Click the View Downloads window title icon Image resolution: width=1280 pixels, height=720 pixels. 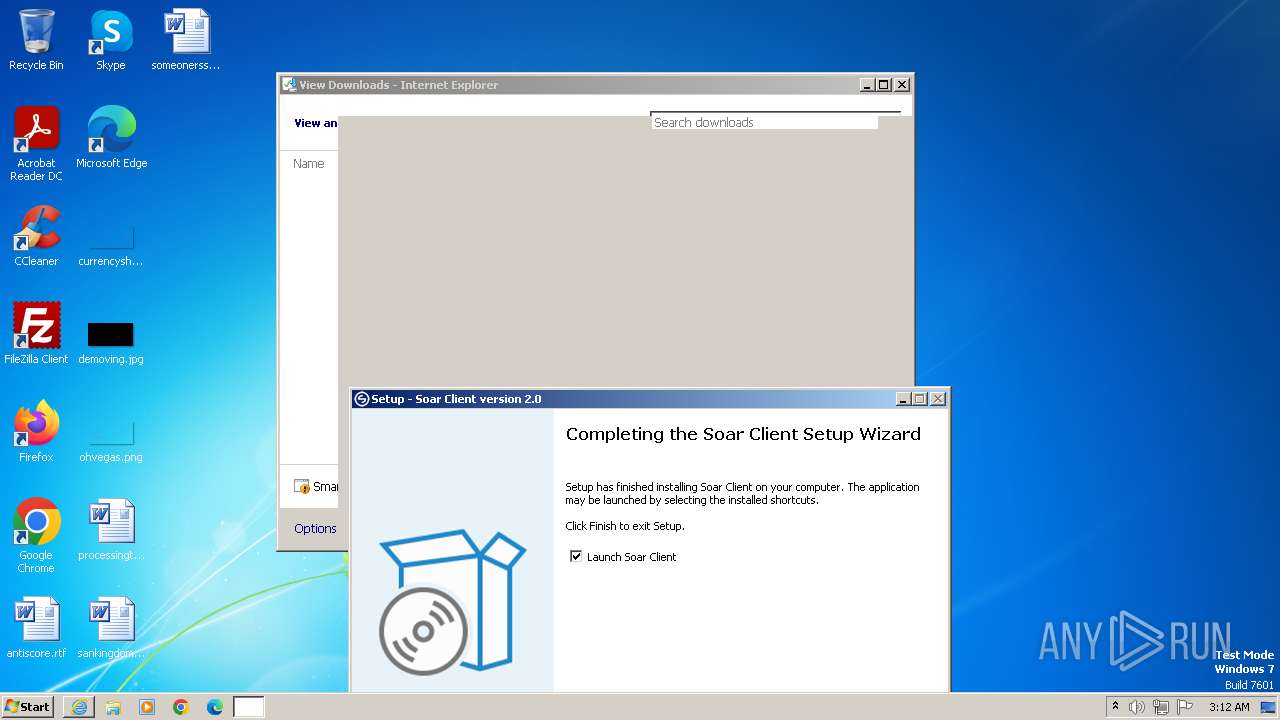point(289,85)
